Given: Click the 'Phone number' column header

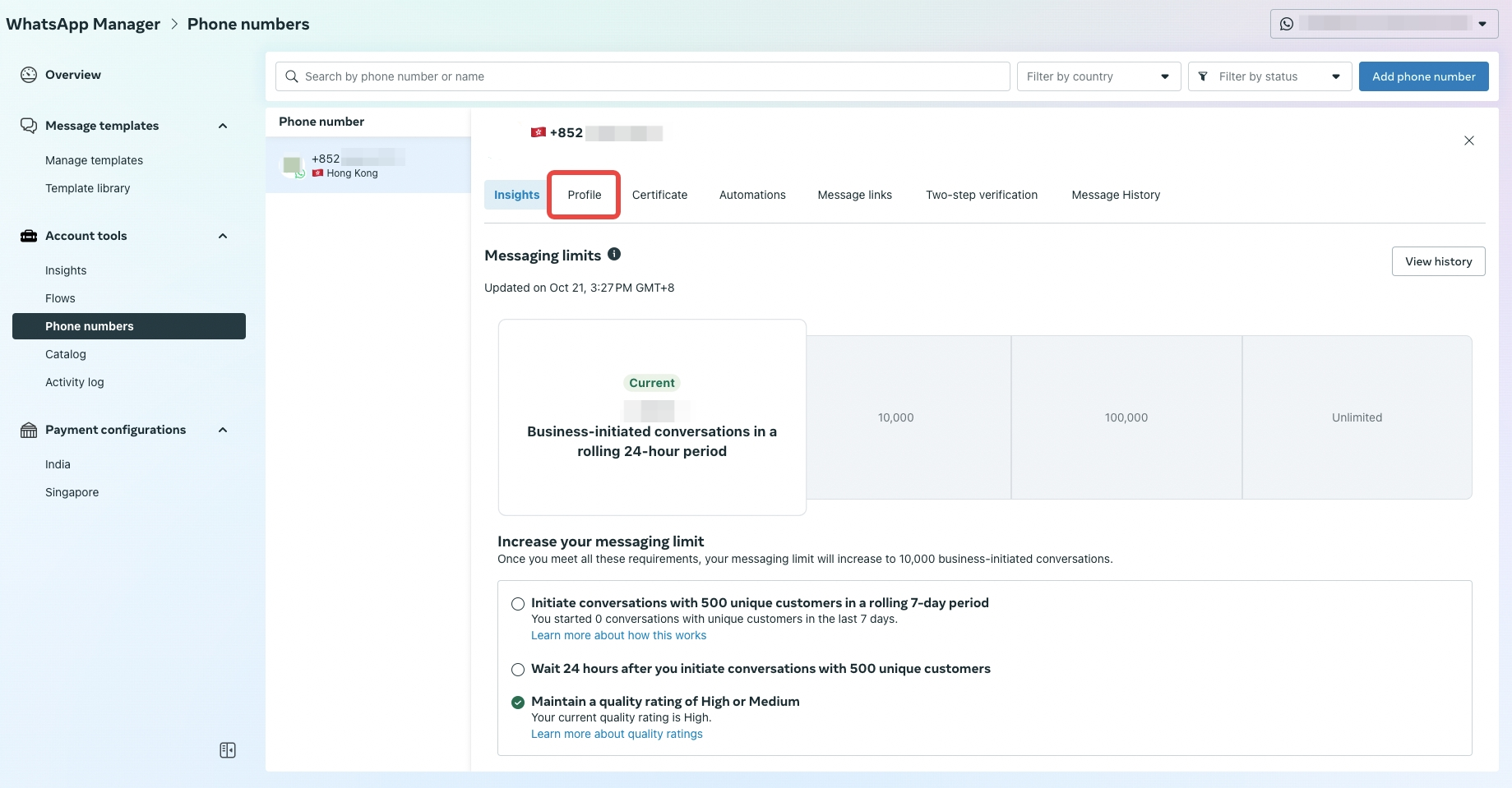Looking at the screenshot, I should pos(321,122).
